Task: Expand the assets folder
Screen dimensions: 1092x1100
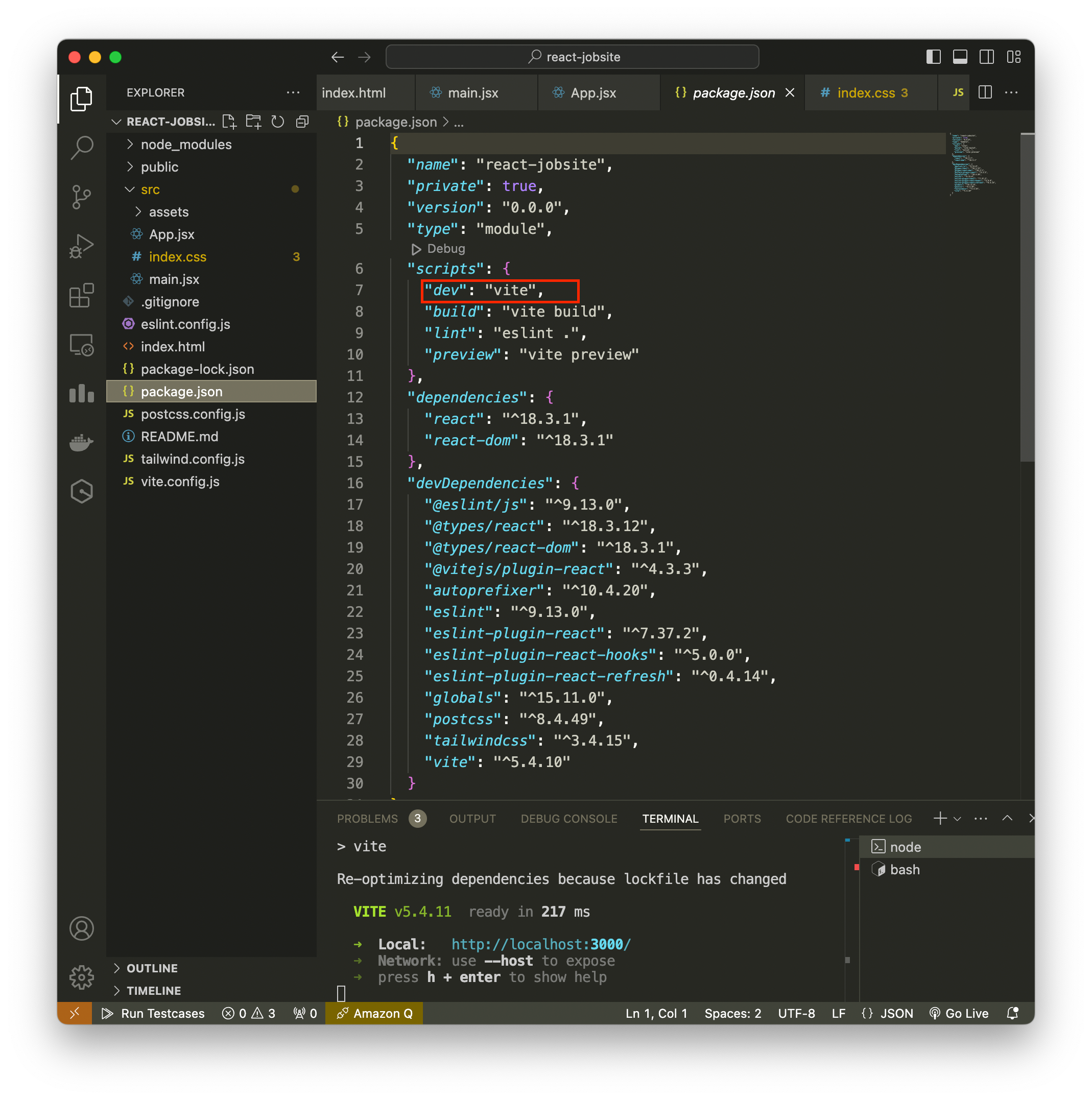Action: [211, 212]
